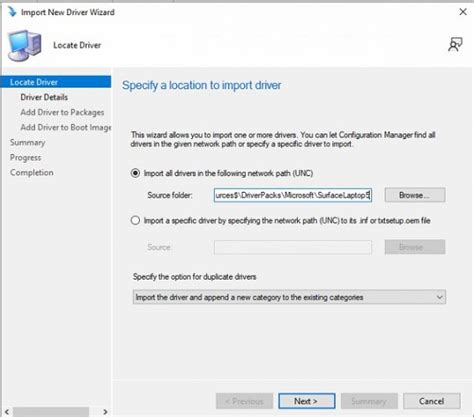Click the feedback person icon at top right
The height and width of the screenshot is (417, 474).
pos(455,44)
